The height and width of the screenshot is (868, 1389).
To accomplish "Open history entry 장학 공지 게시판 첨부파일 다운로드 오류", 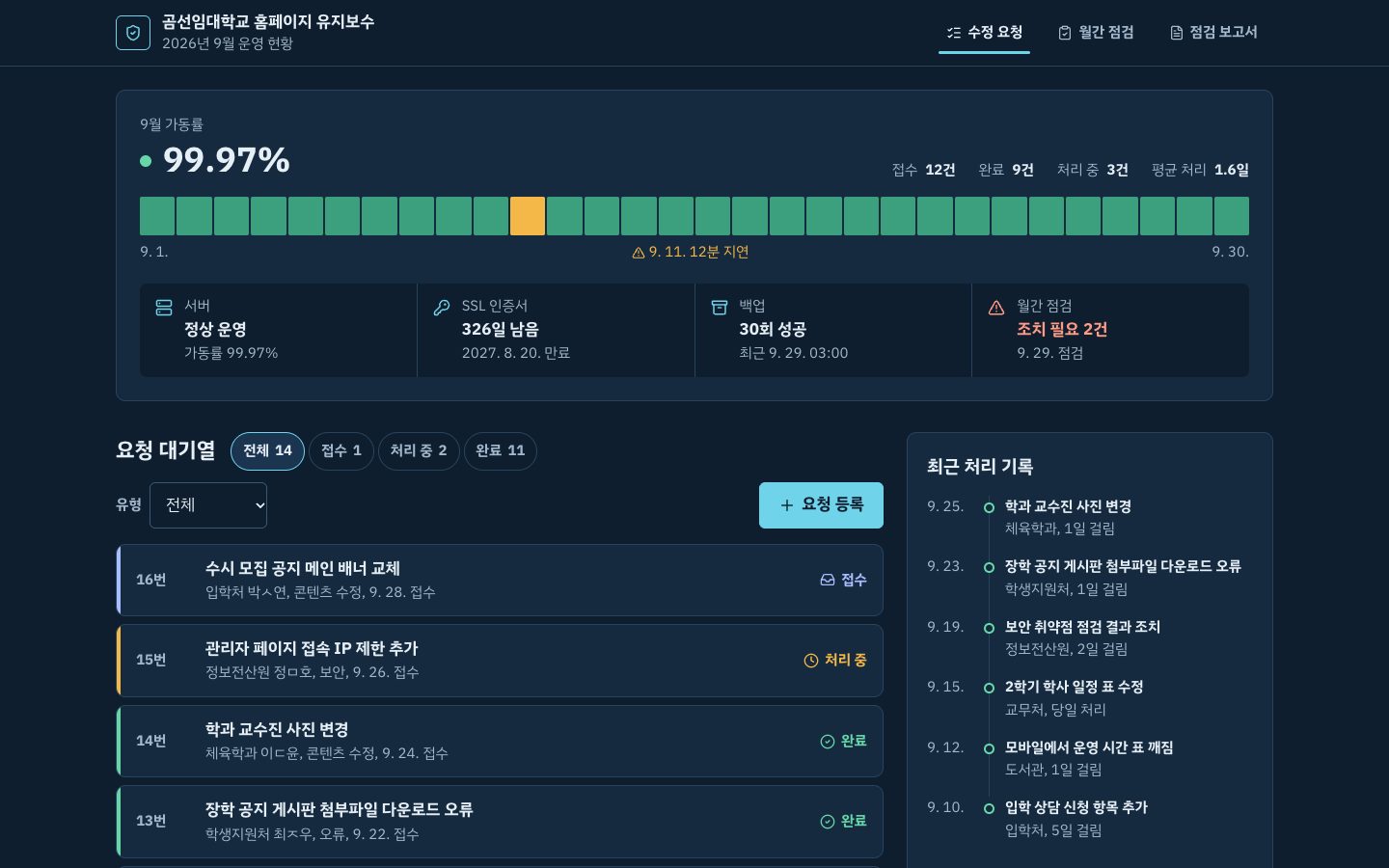I will tap(1123, 566).
